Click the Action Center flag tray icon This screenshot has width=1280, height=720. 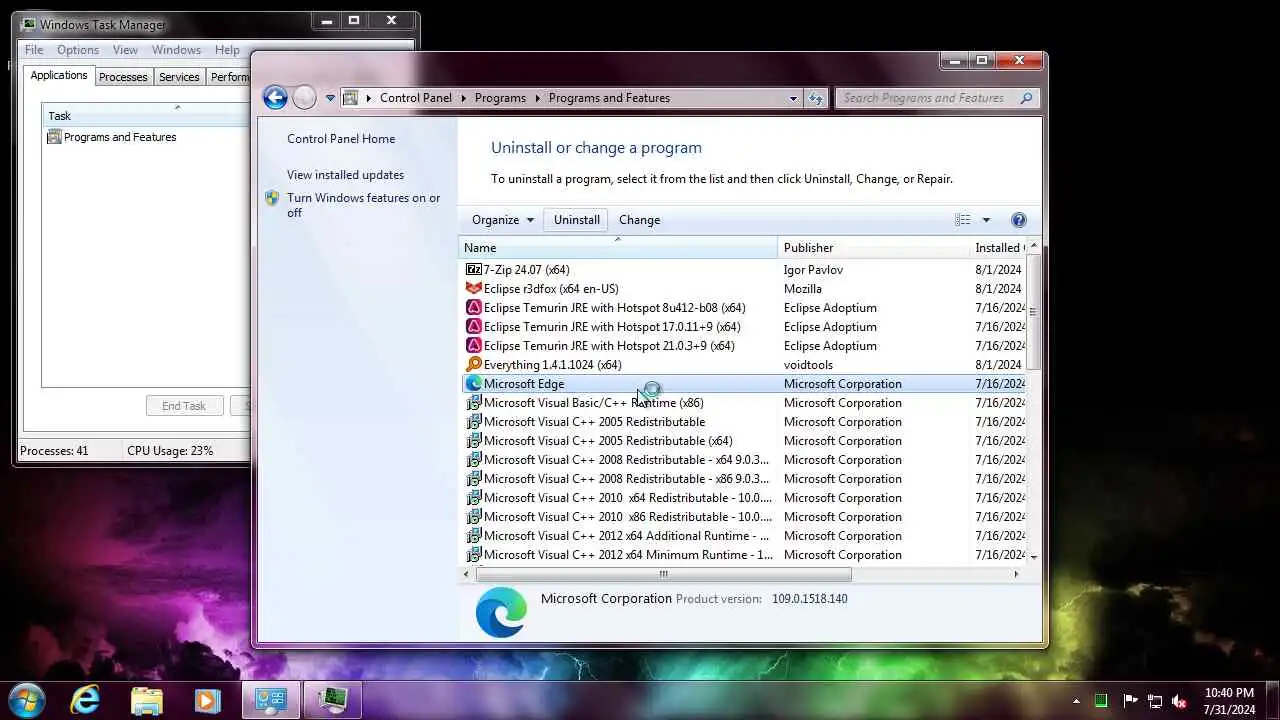(x=1131, y=701)
